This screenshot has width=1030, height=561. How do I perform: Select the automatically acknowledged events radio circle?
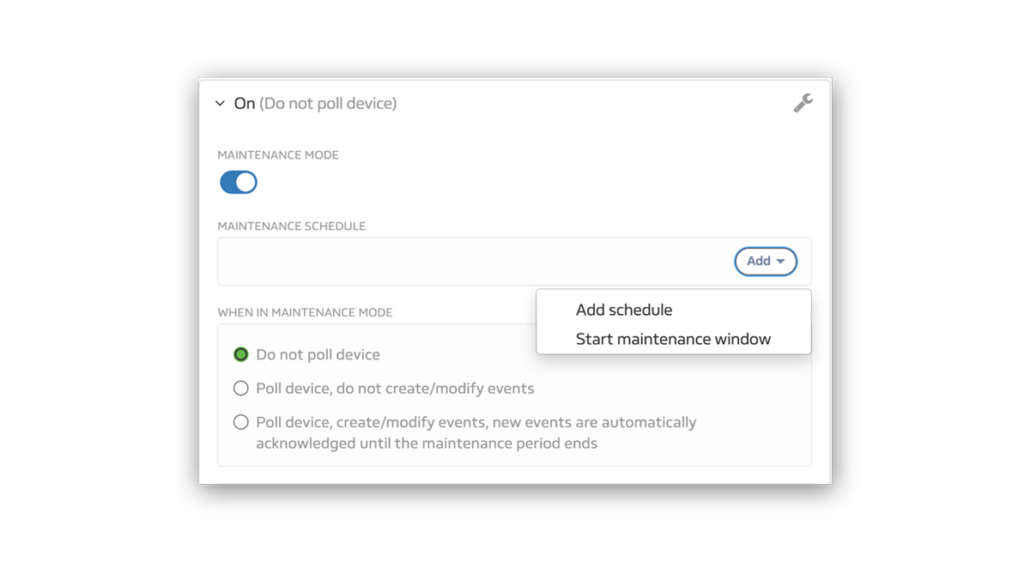[241, 422]
